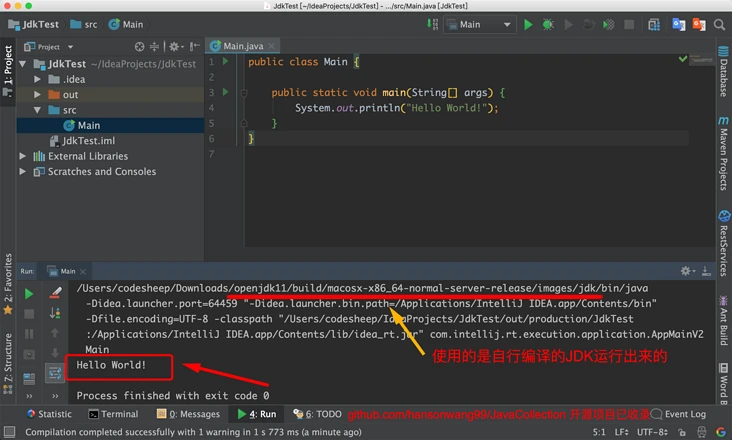
Task: Start debugging with the Debug bug icon
Action: coord(549,24)
